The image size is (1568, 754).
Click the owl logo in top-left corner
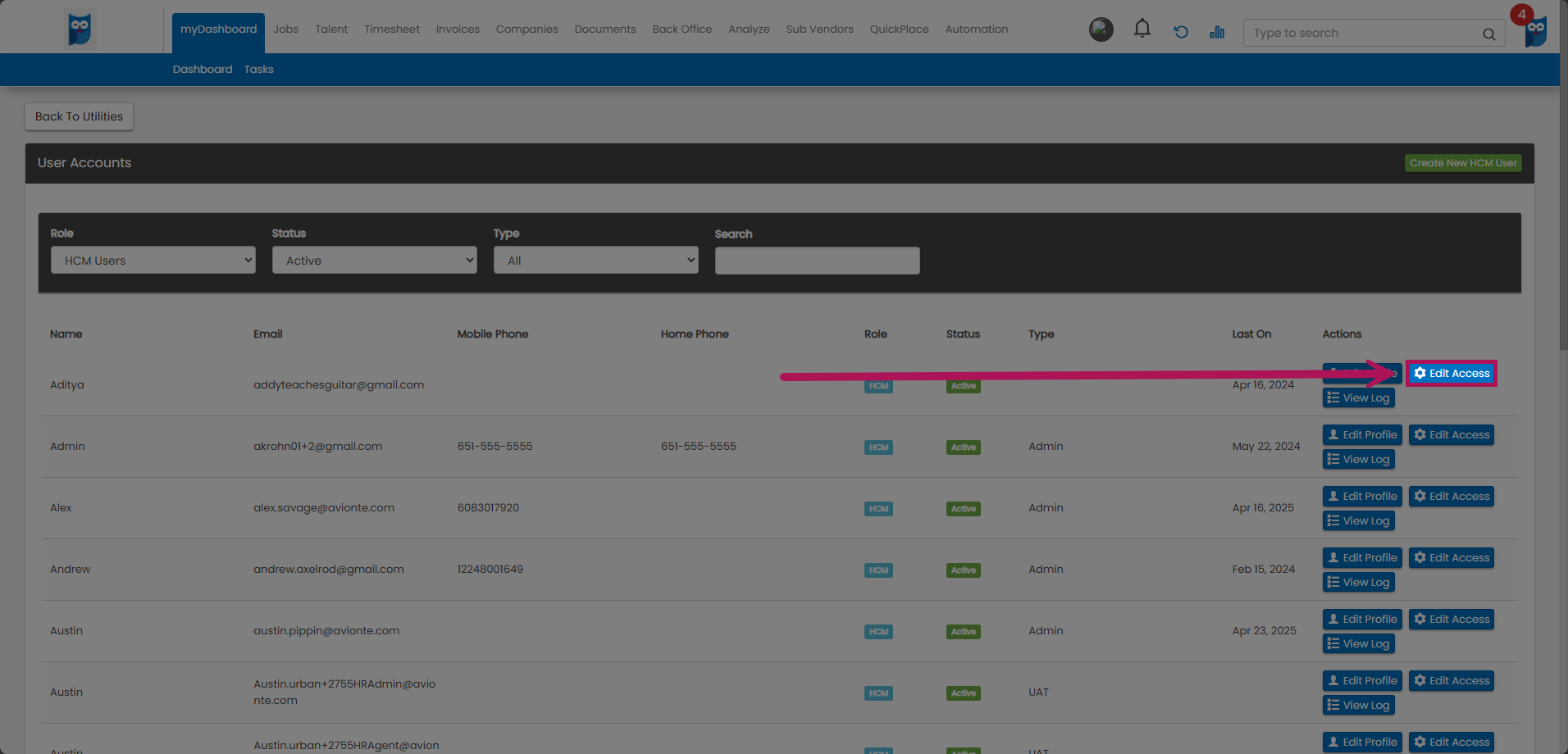click(x=80, y=30)
